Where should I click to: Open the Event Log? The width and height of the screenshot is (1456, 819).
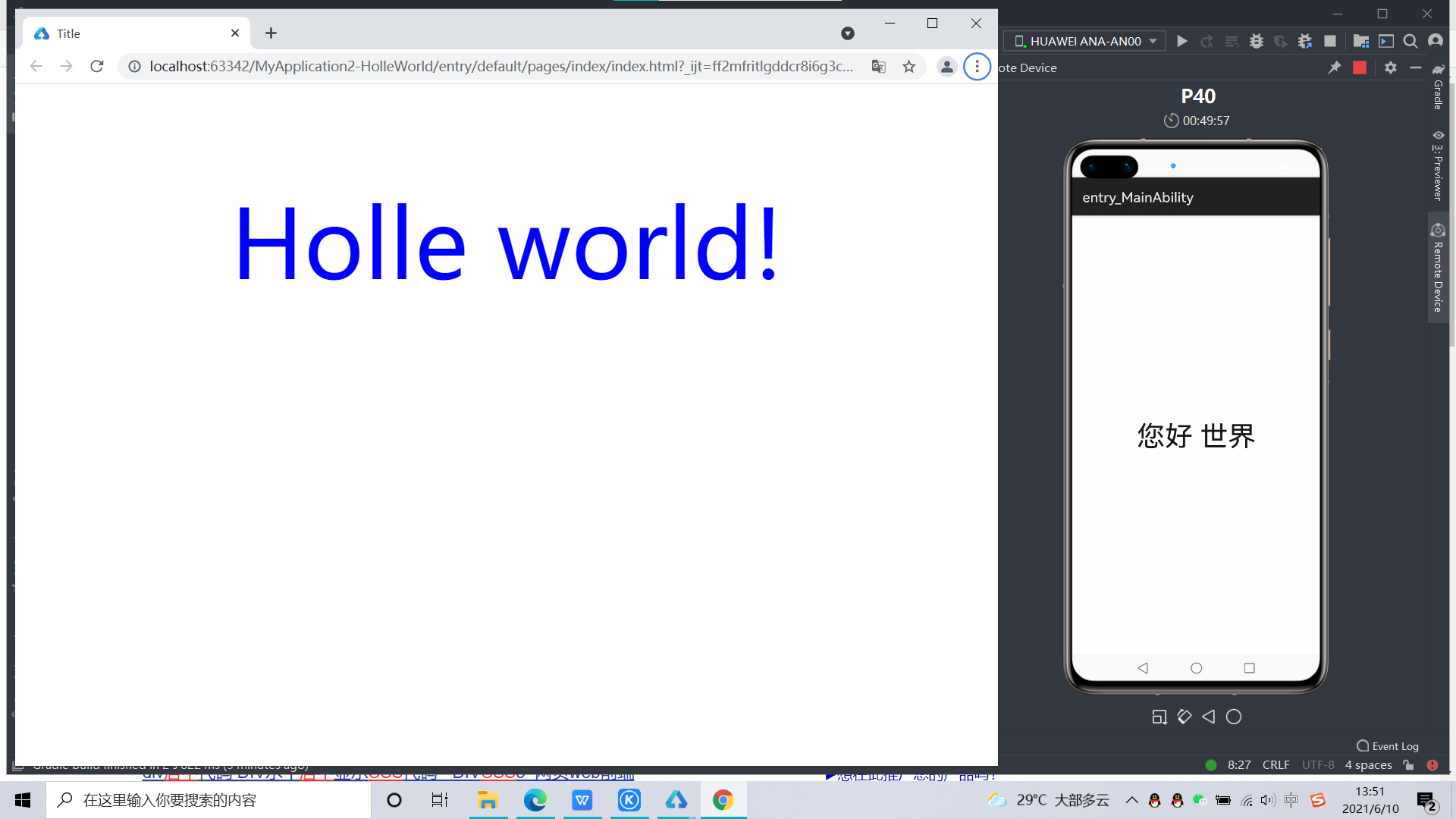pyautogui.click(x=1388, y=746)
